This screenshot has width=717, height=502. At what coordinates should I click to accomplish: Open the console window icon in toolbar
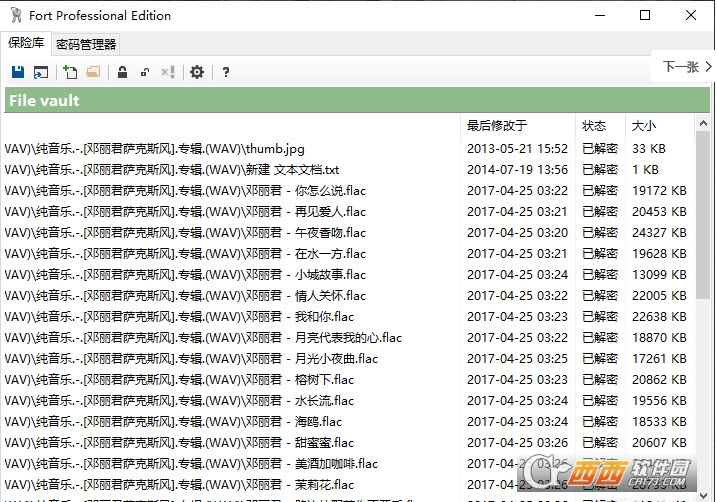coord(41,72)
